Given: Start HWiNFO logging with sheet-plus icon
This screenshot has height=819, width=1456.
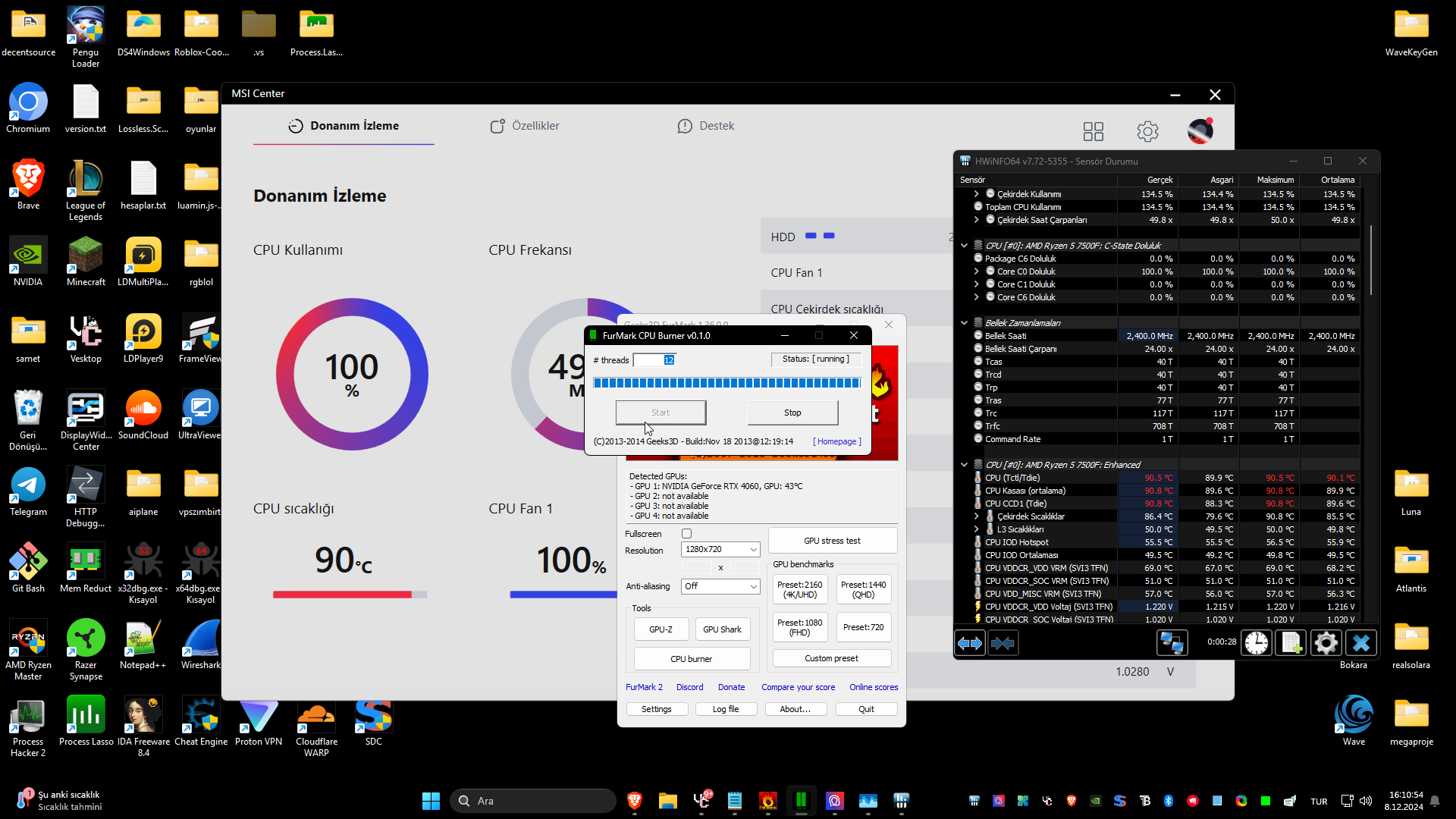Looking at the screenshot, I should click(x=1291, y=643).
